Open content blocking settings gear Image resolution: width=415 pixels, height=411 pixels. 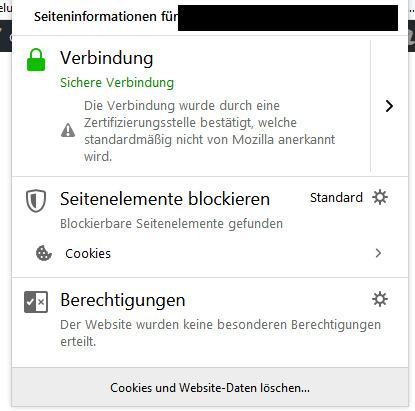tap(380, 197)
